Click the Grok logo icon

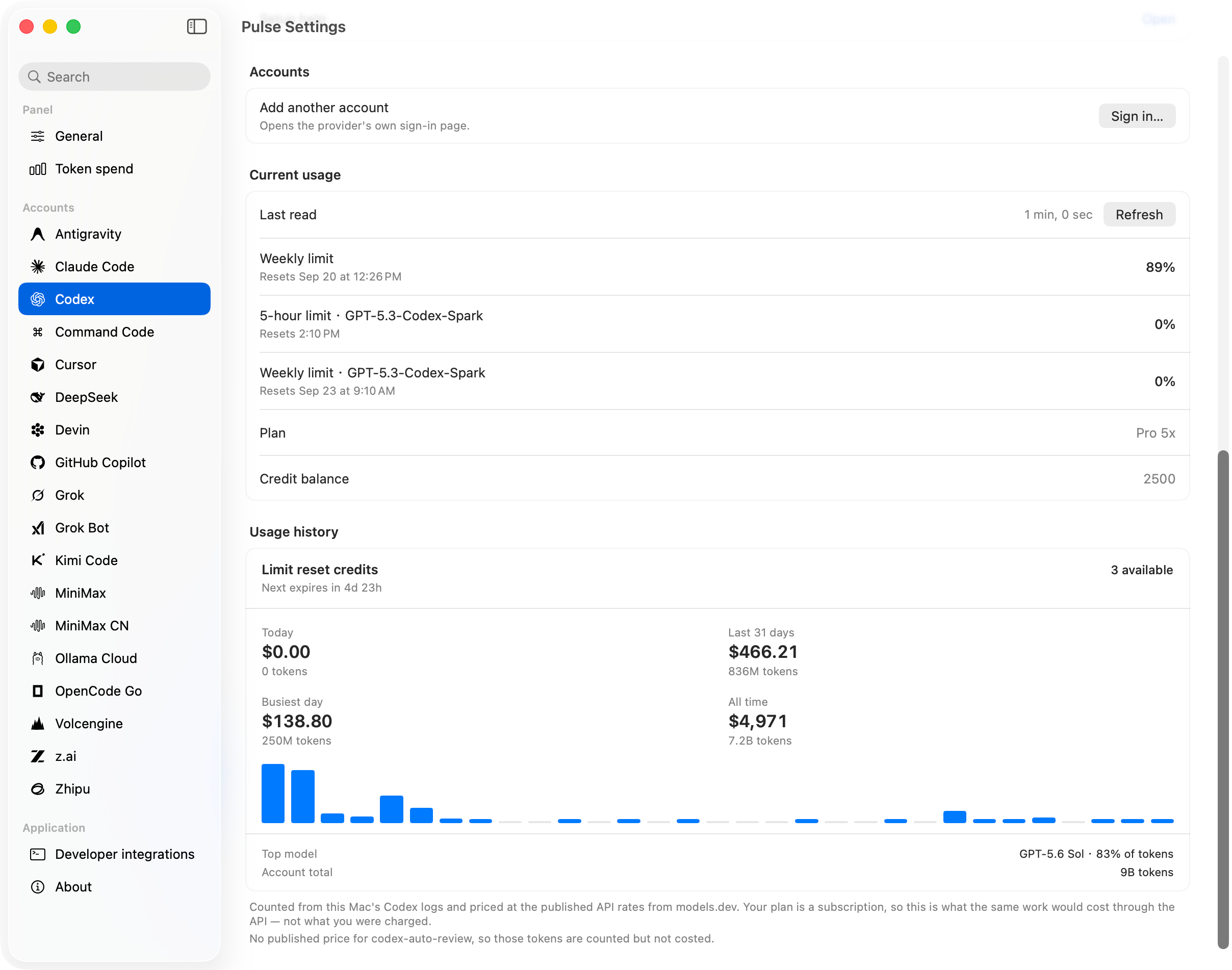tap(37, 495)
